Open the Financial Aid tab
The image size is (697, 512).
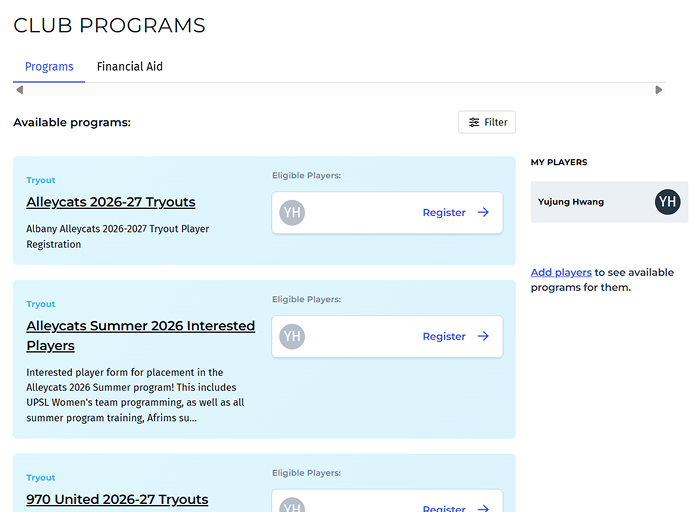[130, 67]
